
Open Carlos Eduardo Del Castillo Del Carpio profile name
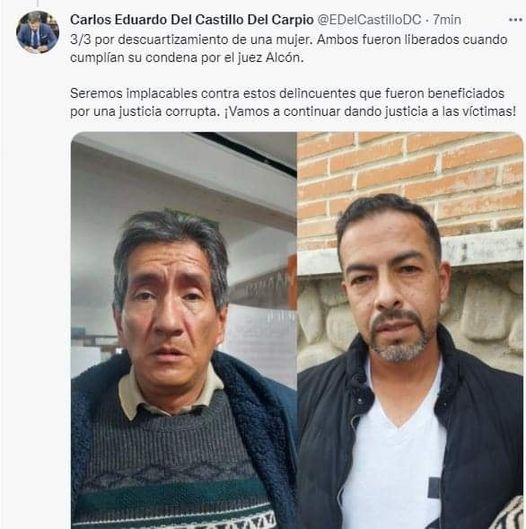tap(192, 20)
